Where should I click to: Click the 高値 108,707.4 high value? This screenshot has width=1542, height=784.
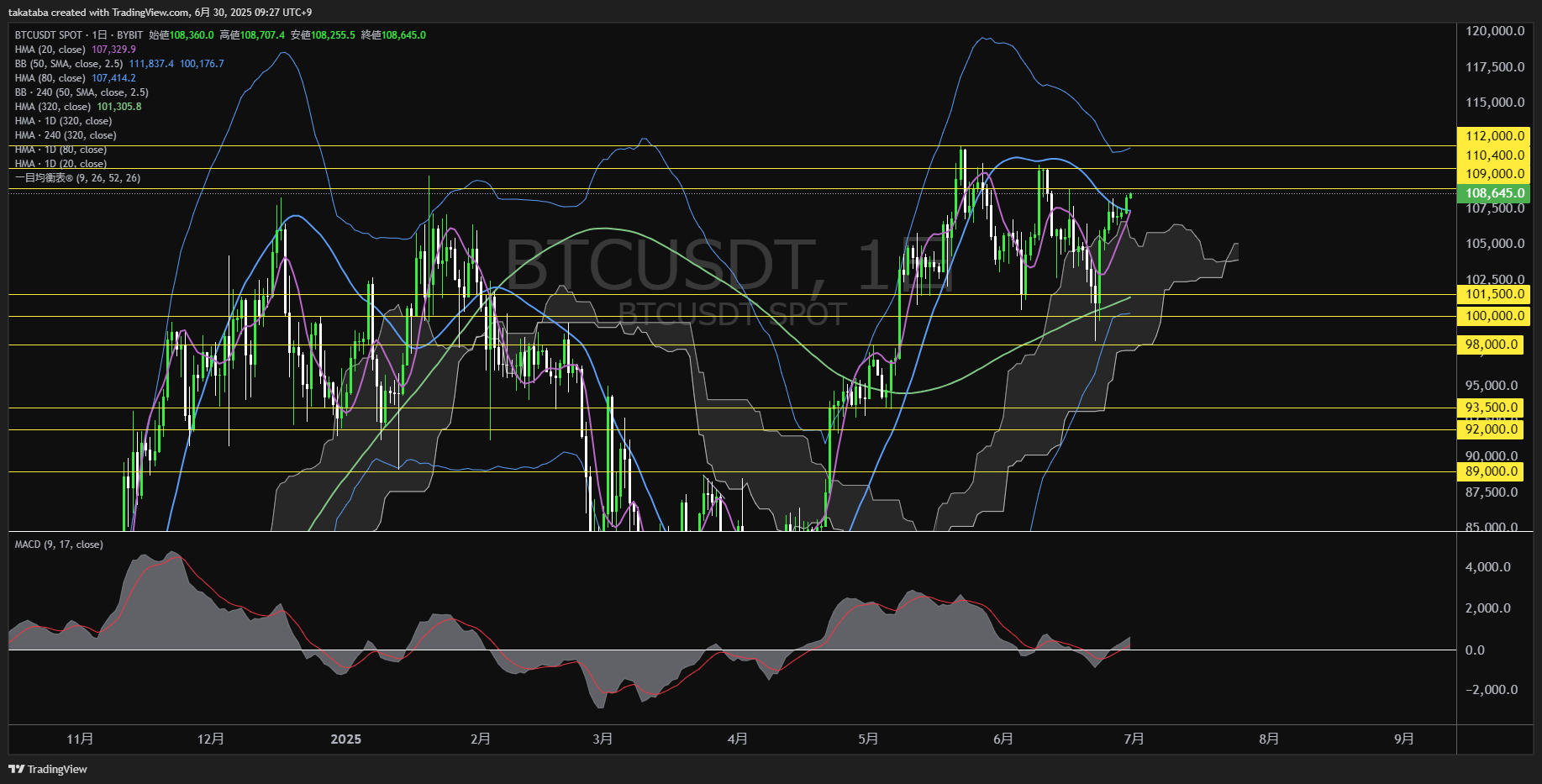coord(252,35)
